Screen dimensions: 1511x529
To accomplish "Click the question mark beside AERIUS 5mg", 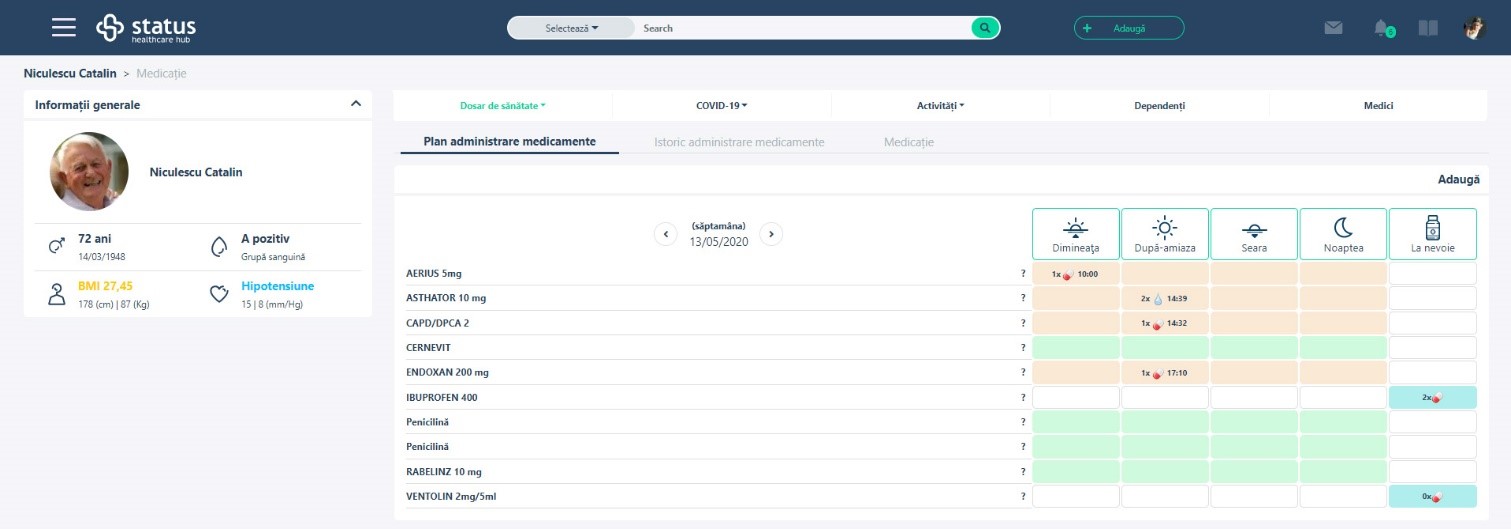I will (1022, 273).
